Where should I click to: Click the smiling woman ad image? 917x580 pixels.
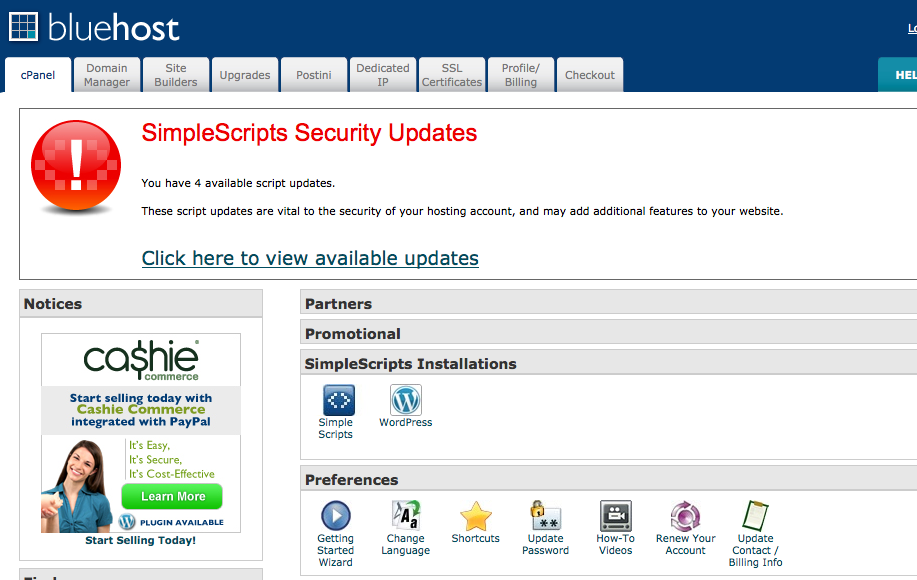click(78, 485)
